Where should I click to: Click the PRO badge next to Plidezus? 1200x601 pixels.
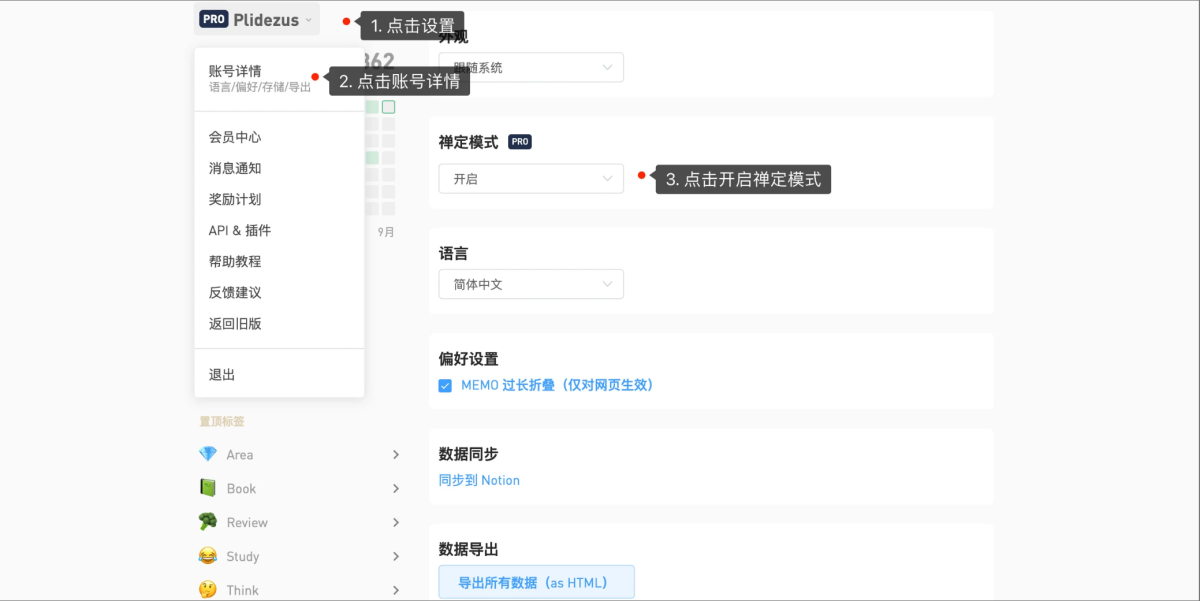(214, 19)
